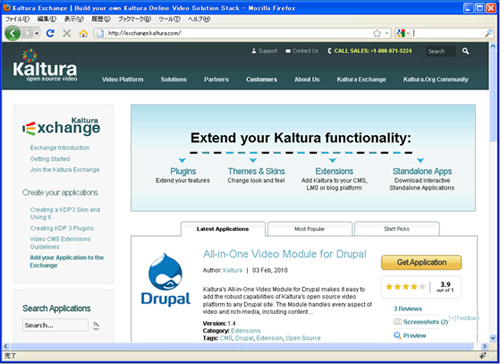Open the address bar history dropdown
Image resolution: width=500 pixels, height=364 pixels.
pos(387,33)
